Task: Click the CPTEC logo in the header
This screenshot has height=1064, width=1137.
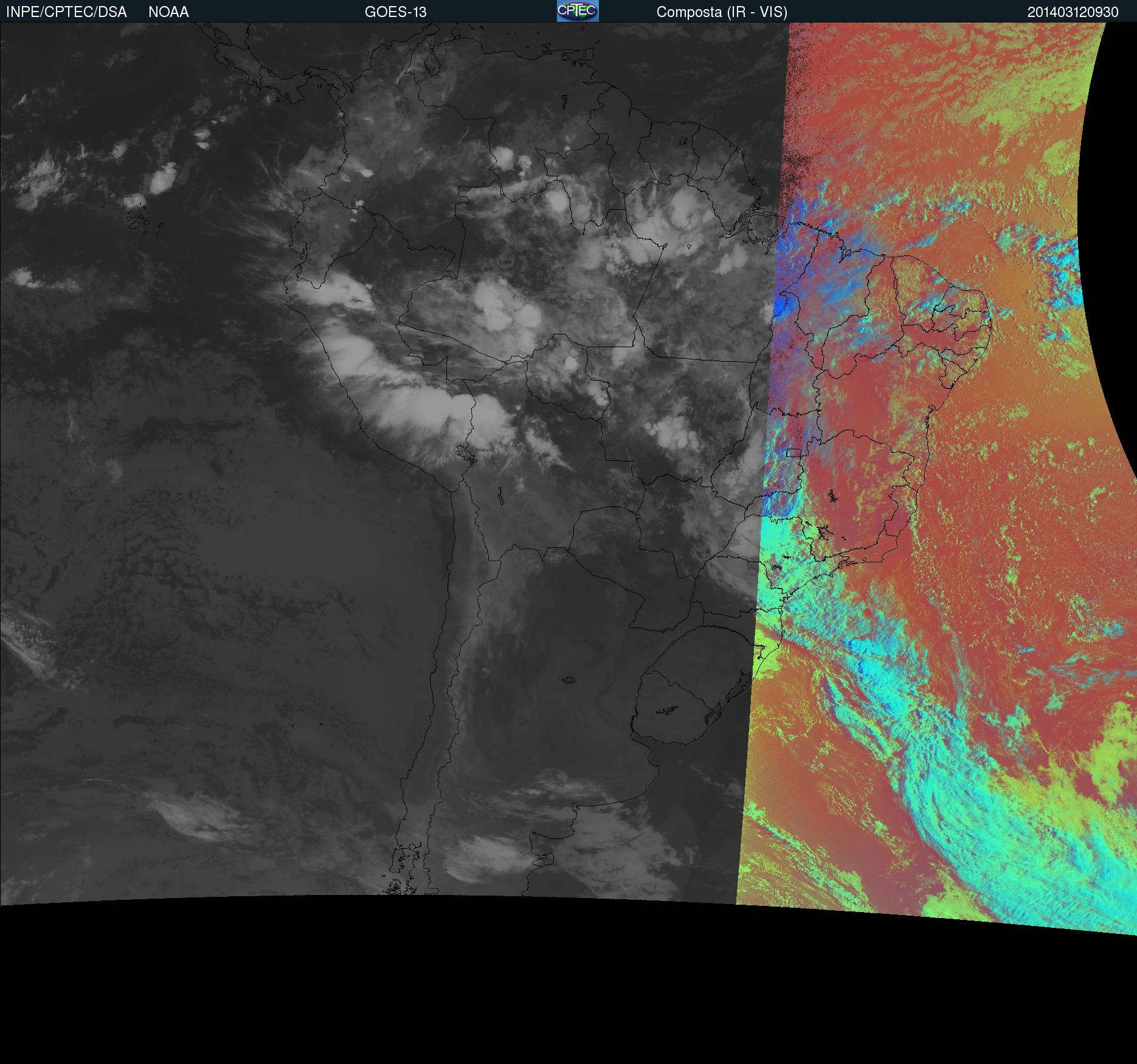Action: (578, 11)
